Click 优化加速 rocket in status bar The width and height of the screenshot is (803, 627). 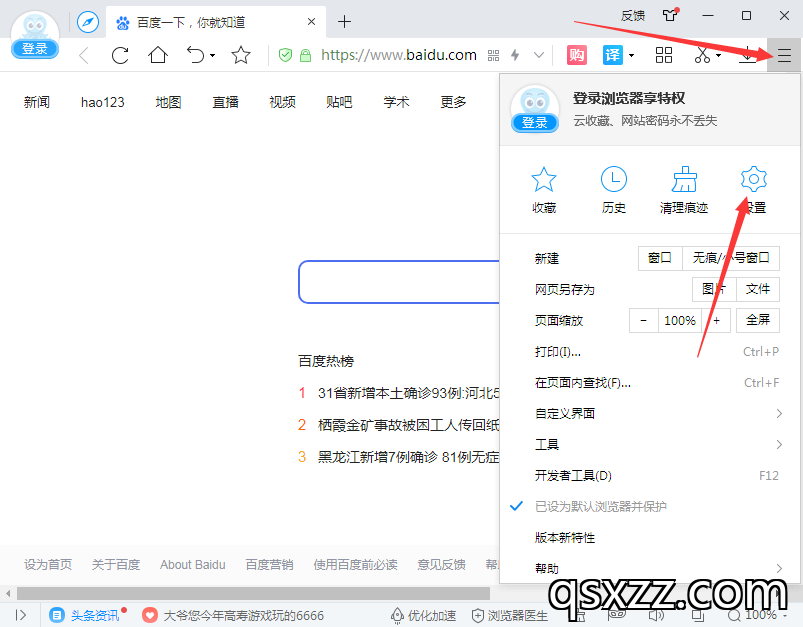pyautogui.click(x=423, y=615)
